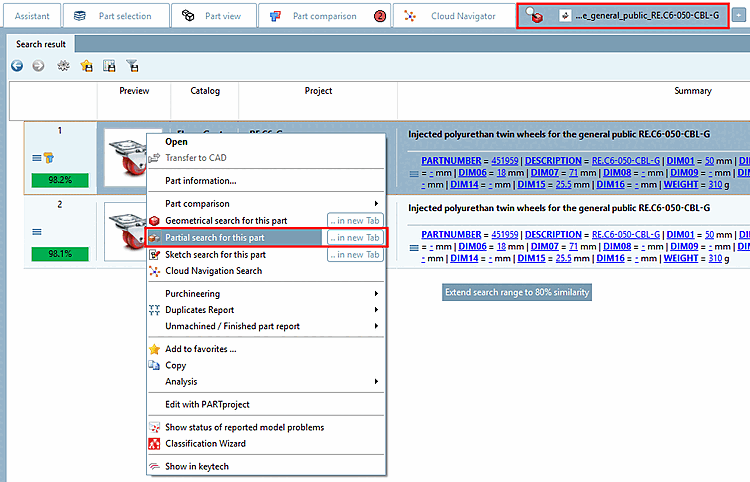Open search settings gear icon

63,66
